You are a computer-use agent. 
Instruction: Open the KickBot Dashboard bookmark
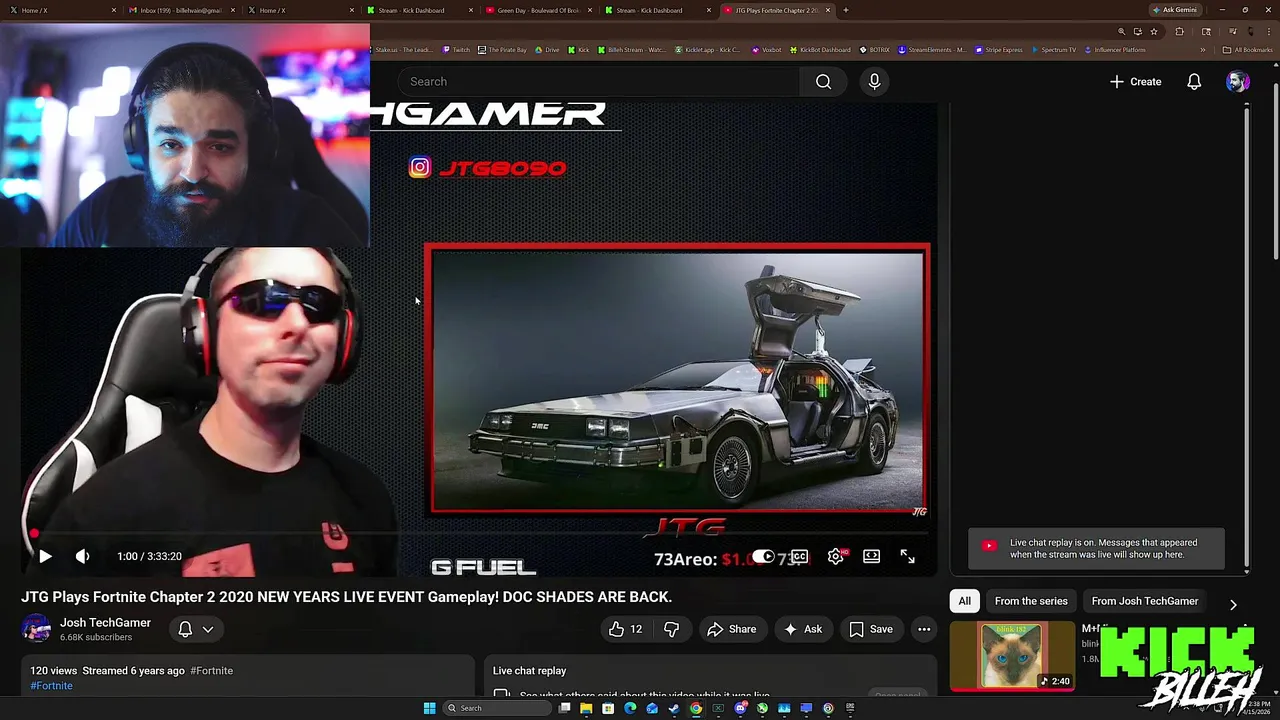point(821,50)
